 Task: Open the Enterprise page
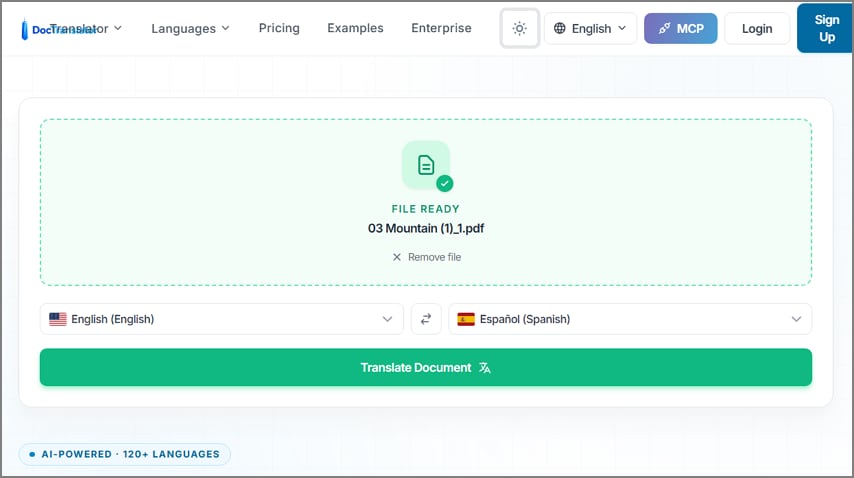pos(441,28)
